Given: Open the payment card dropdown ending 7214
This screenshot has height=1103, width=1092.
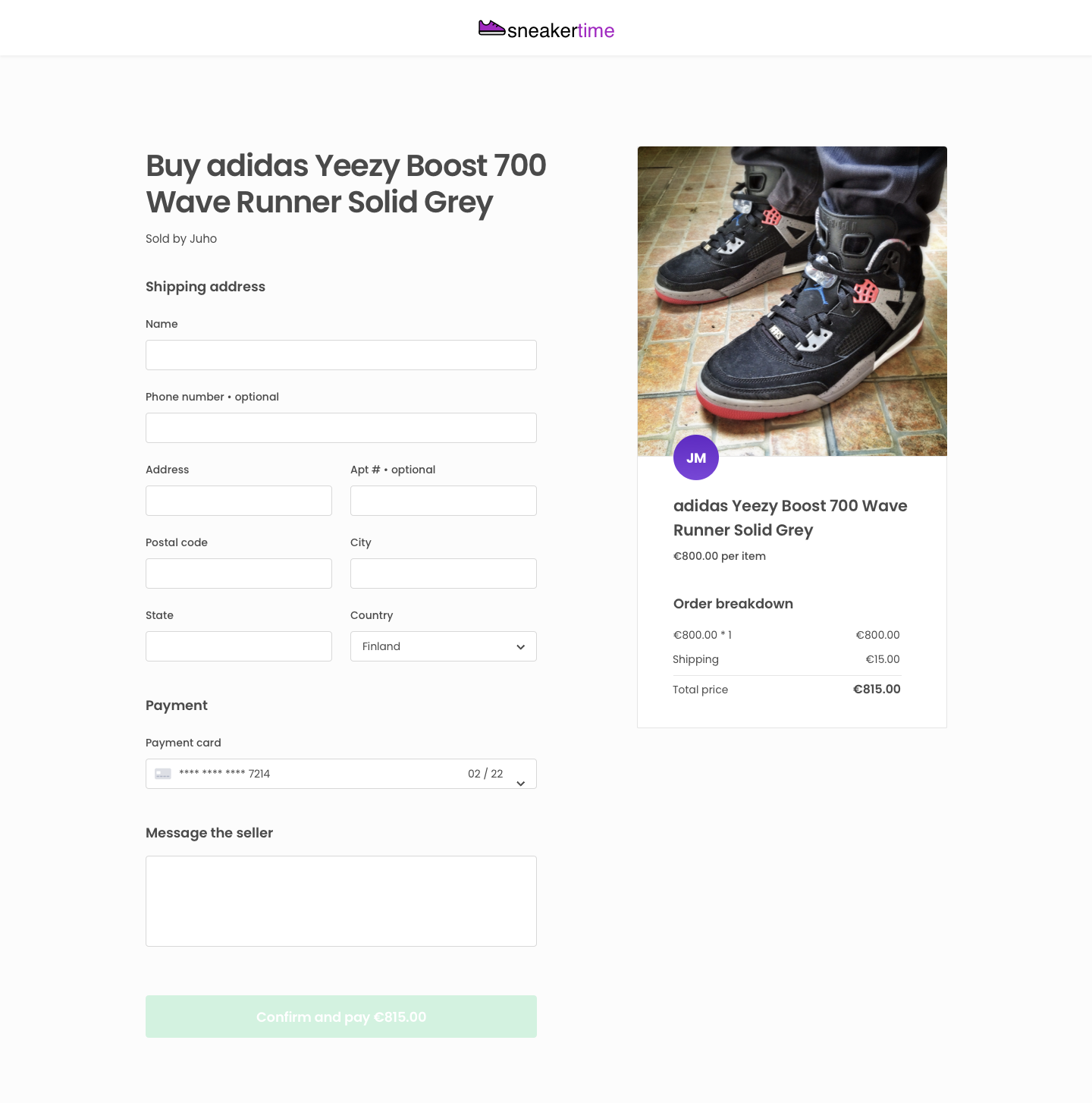Looking at the screenshot, I should pos(340,774).
